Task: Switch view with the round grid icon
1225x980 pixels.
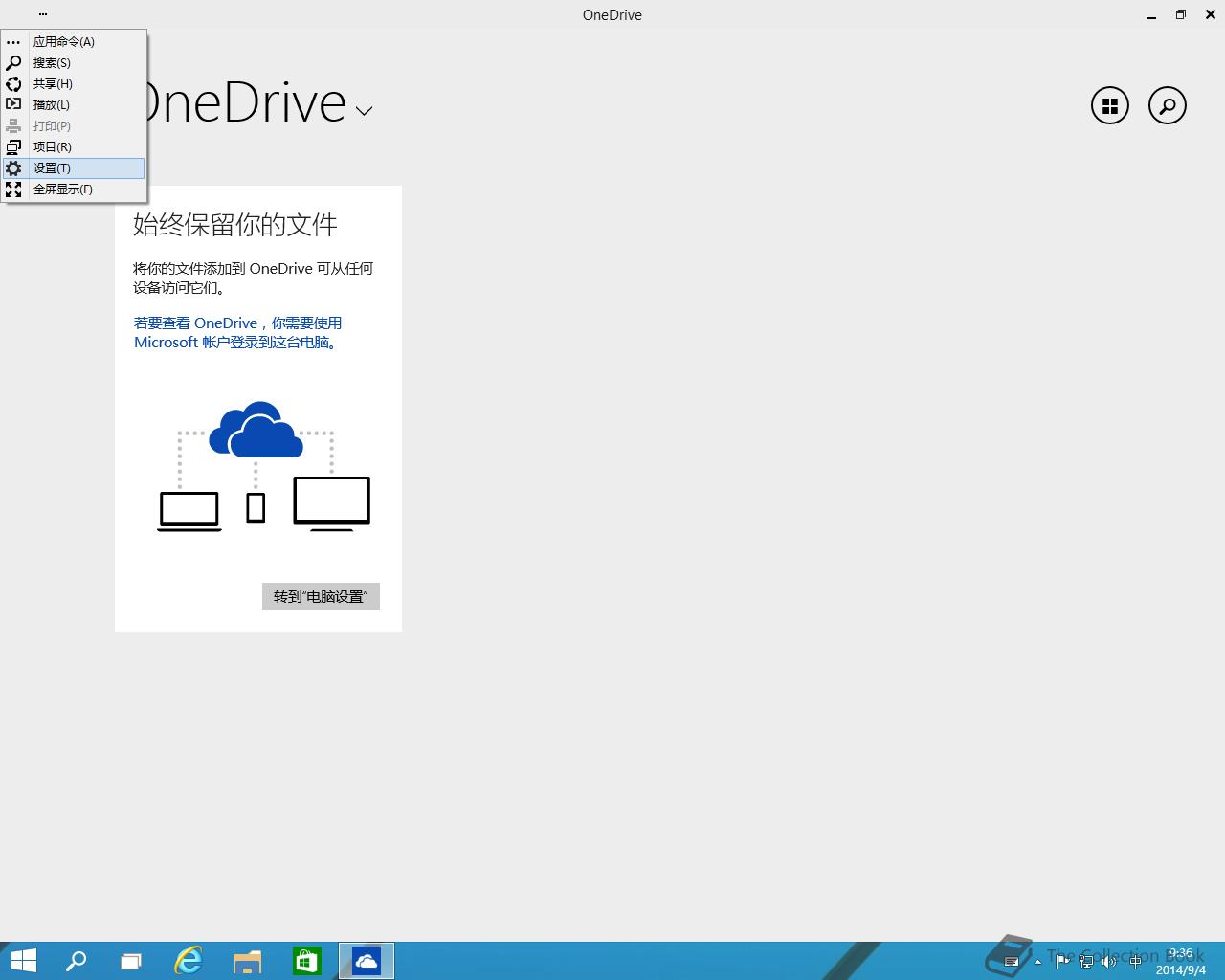Action: coord(1110,105)
